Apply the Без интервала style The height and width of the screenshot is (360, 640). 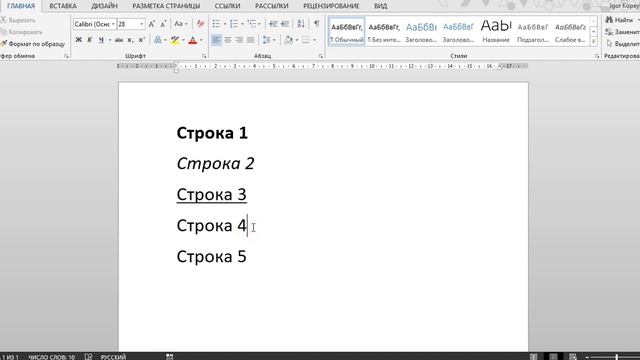384,32
